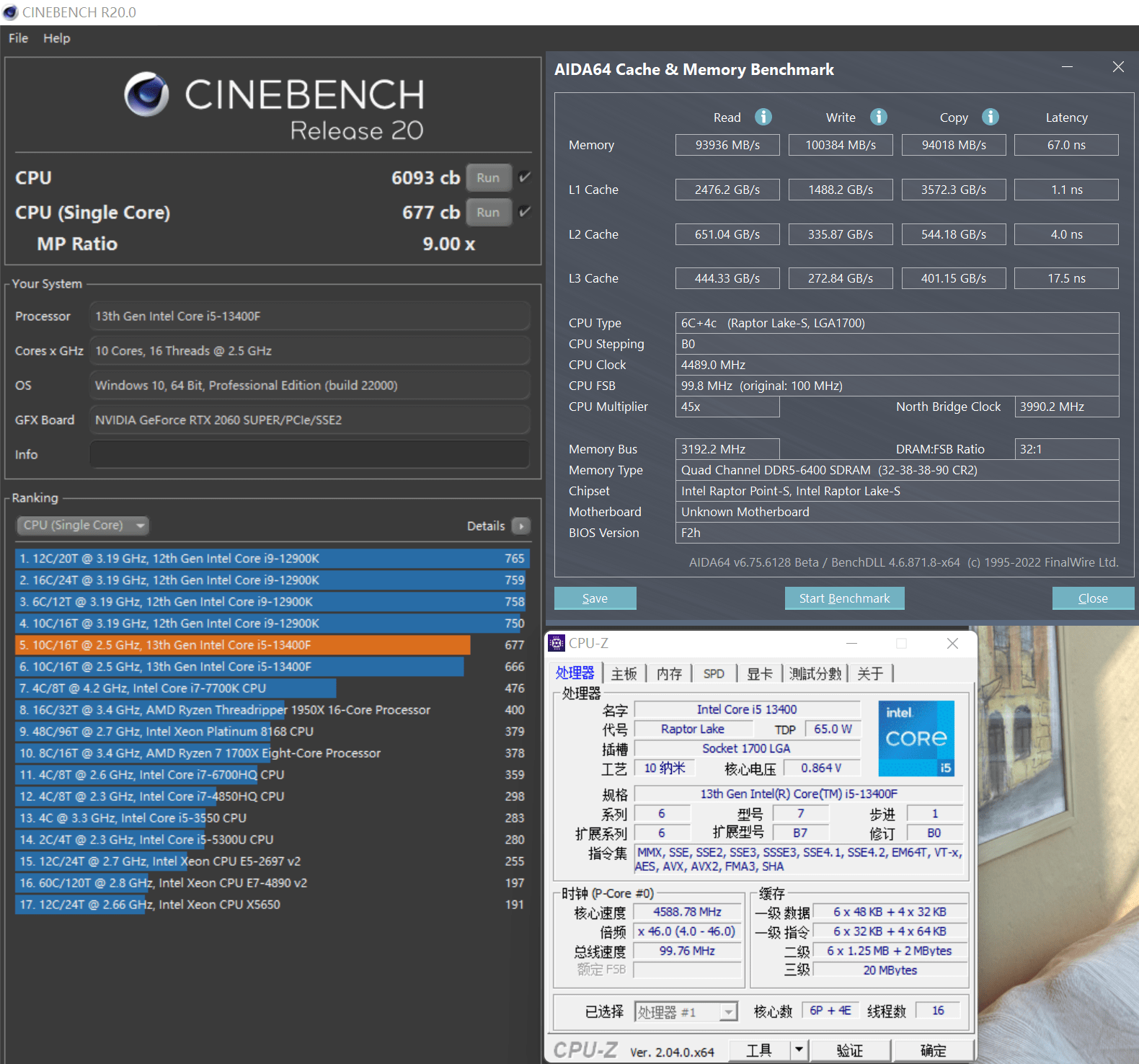Switch to the SPD tab in CPU-Z
This screenshot has height=1064, width=1139.
pyautogui.click(x=714, y=673)
